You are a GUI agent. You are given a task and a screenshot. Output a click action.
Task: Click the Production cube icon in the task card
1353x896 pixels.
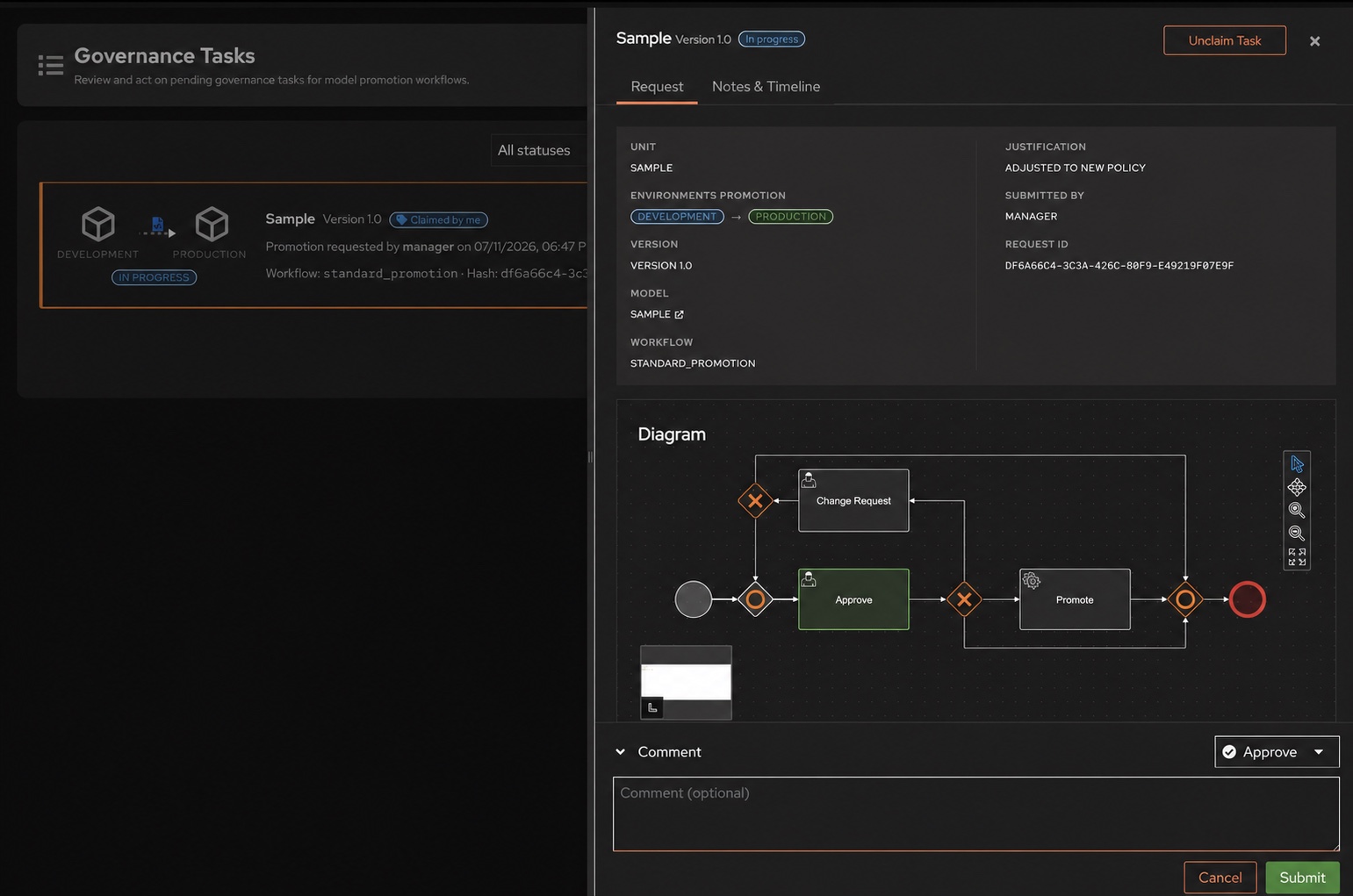coord(212,224)
